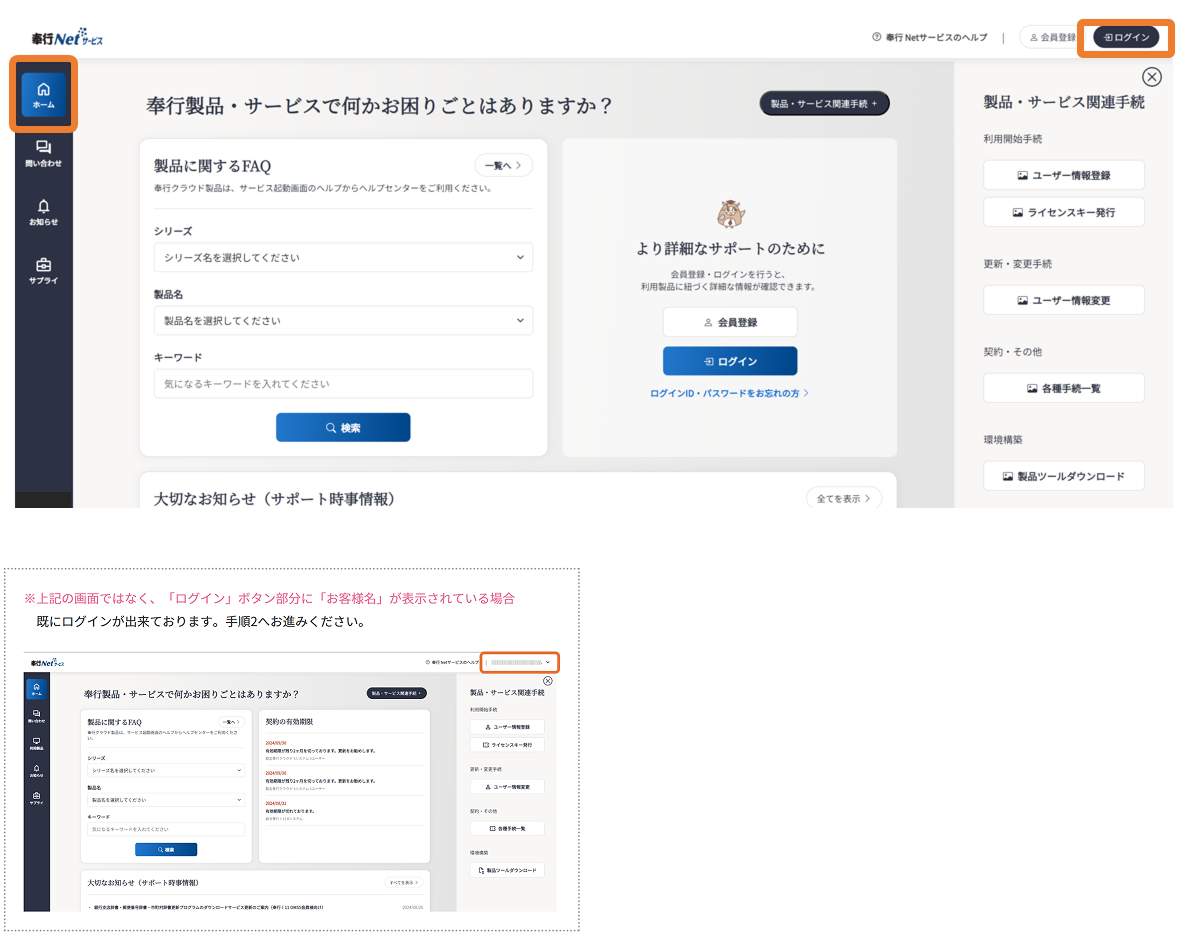Open ライセンスキー発行 procedure
The height and width of the screenshot is (936, 1180).
pos(1063,212)
